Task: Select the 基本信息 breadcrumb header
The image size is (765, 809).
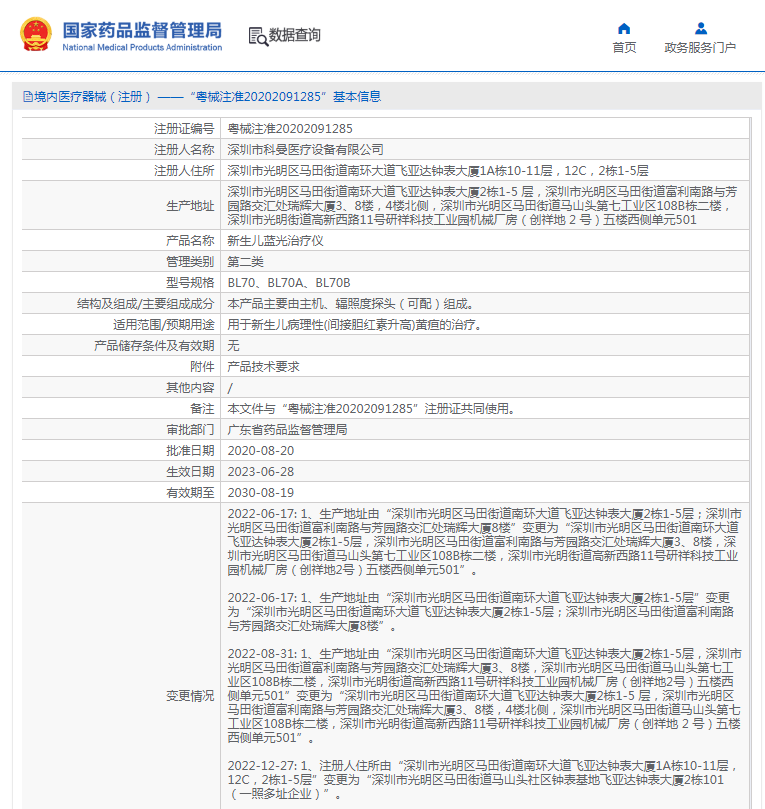Action: (x=356, y=96)
